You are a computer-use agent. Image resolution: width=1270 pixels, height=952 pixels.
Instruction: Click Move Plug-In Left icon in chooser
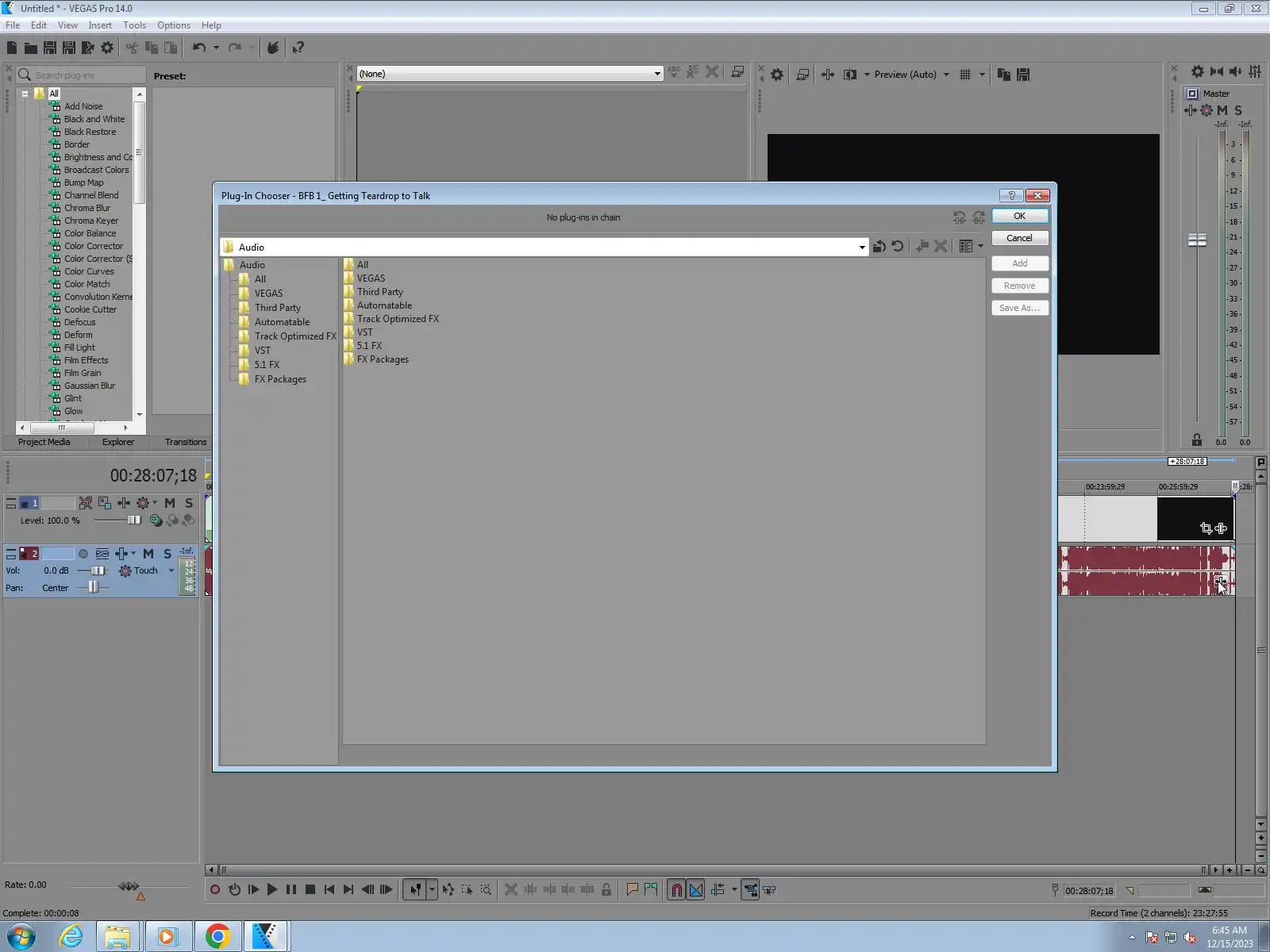(959, 217)
